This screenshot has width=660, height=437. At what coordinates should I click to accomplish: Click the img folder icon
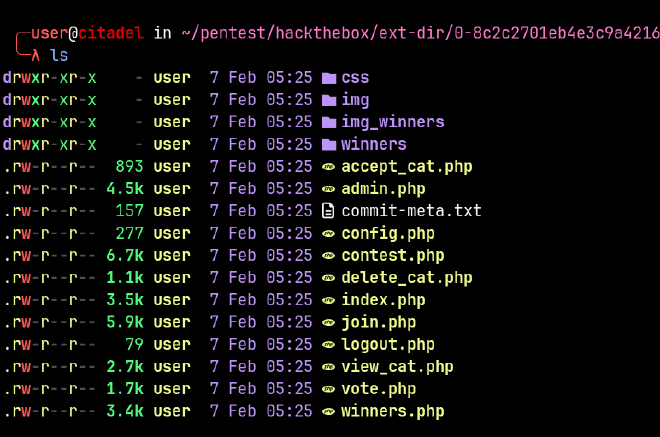(329, 101)
